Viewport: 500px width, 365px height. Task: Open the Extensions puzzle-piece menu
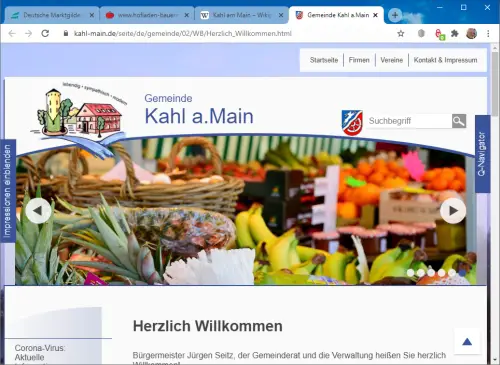455,33
